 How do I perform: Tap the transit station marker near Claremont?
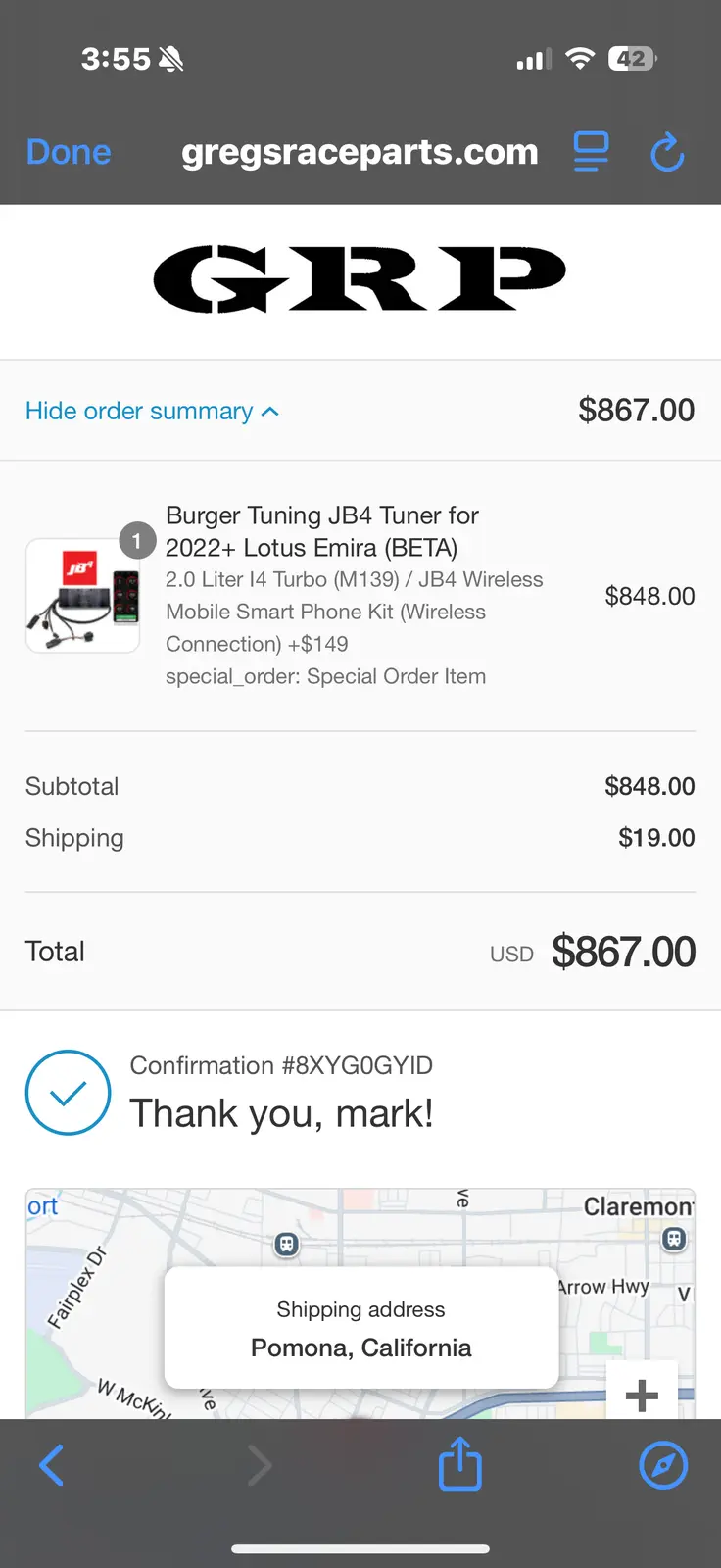coord(674,1239)
